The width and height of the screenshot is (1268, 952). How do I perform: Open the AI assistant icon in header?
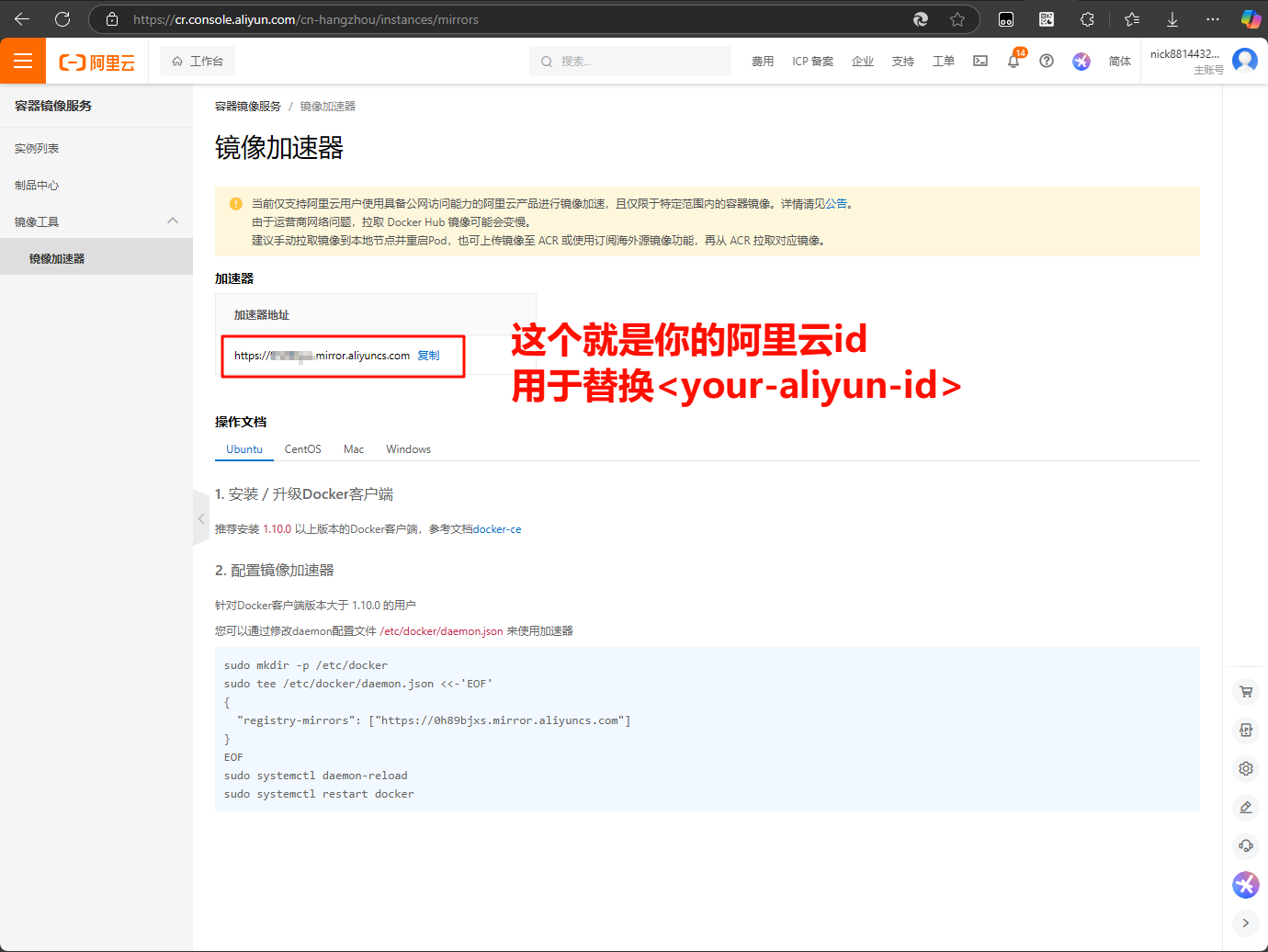[1081, 61]
